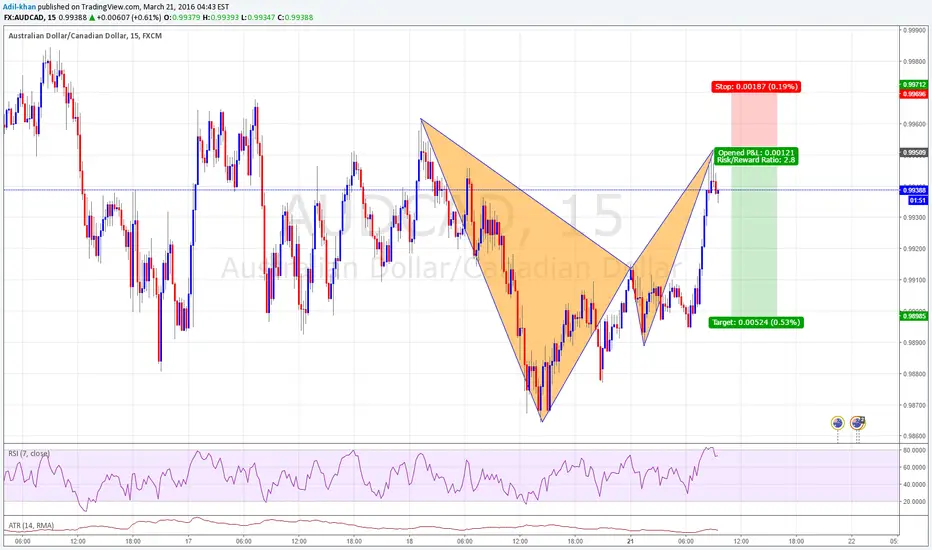Click the 0.99300 price scale label
Screen dimensions: 932x550
(915, 218)
